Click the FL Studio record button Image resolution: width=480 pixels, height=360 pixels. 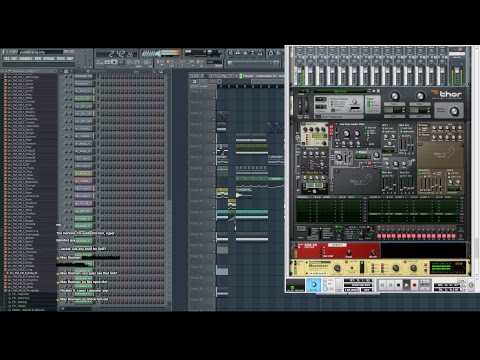pos(121,62)
